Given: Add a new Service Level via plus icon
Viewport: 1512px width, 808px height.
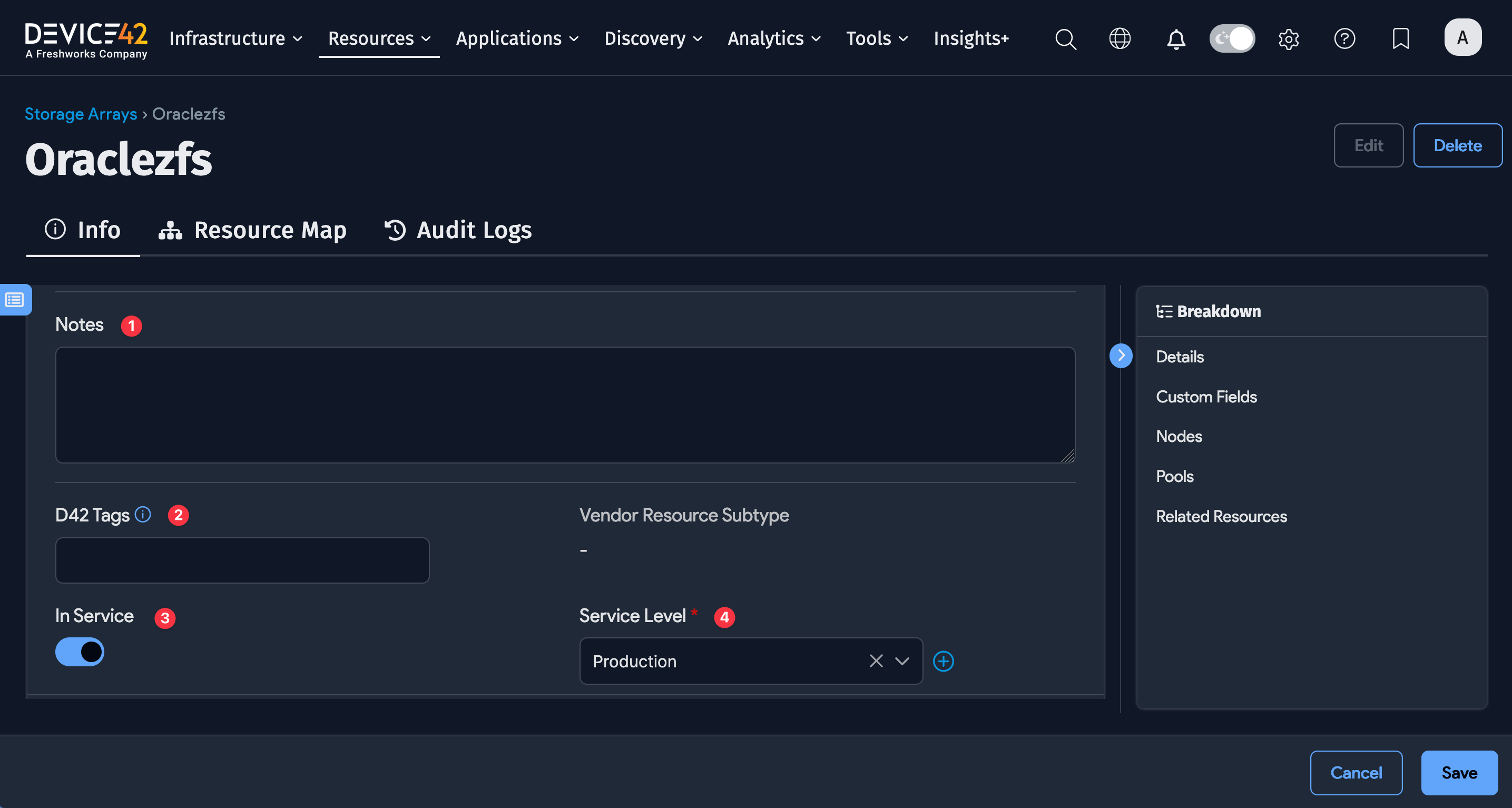Looking at the screenshot, I should (943, 661).
